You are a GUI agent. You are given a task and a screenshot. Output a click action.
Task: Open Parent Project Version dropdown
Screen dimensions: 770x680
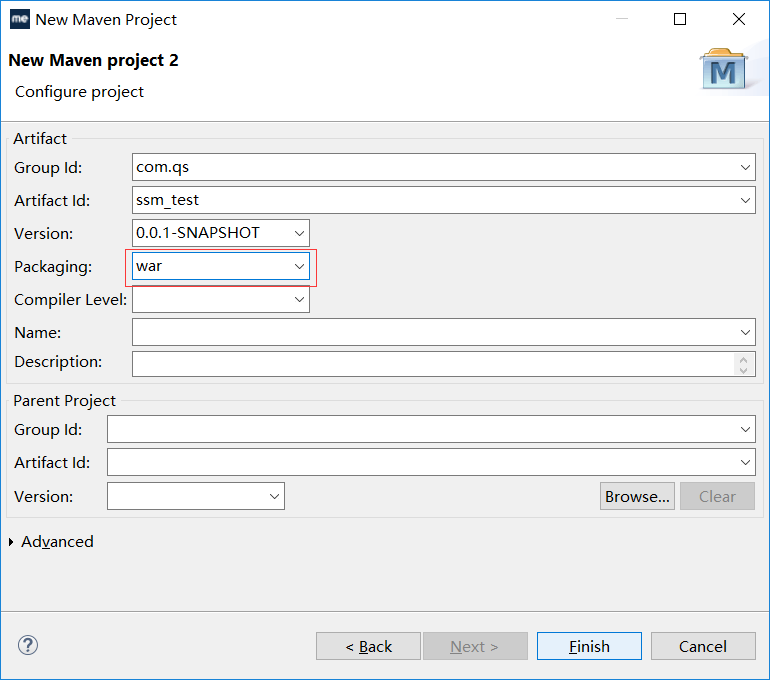(x=274, y=496)
